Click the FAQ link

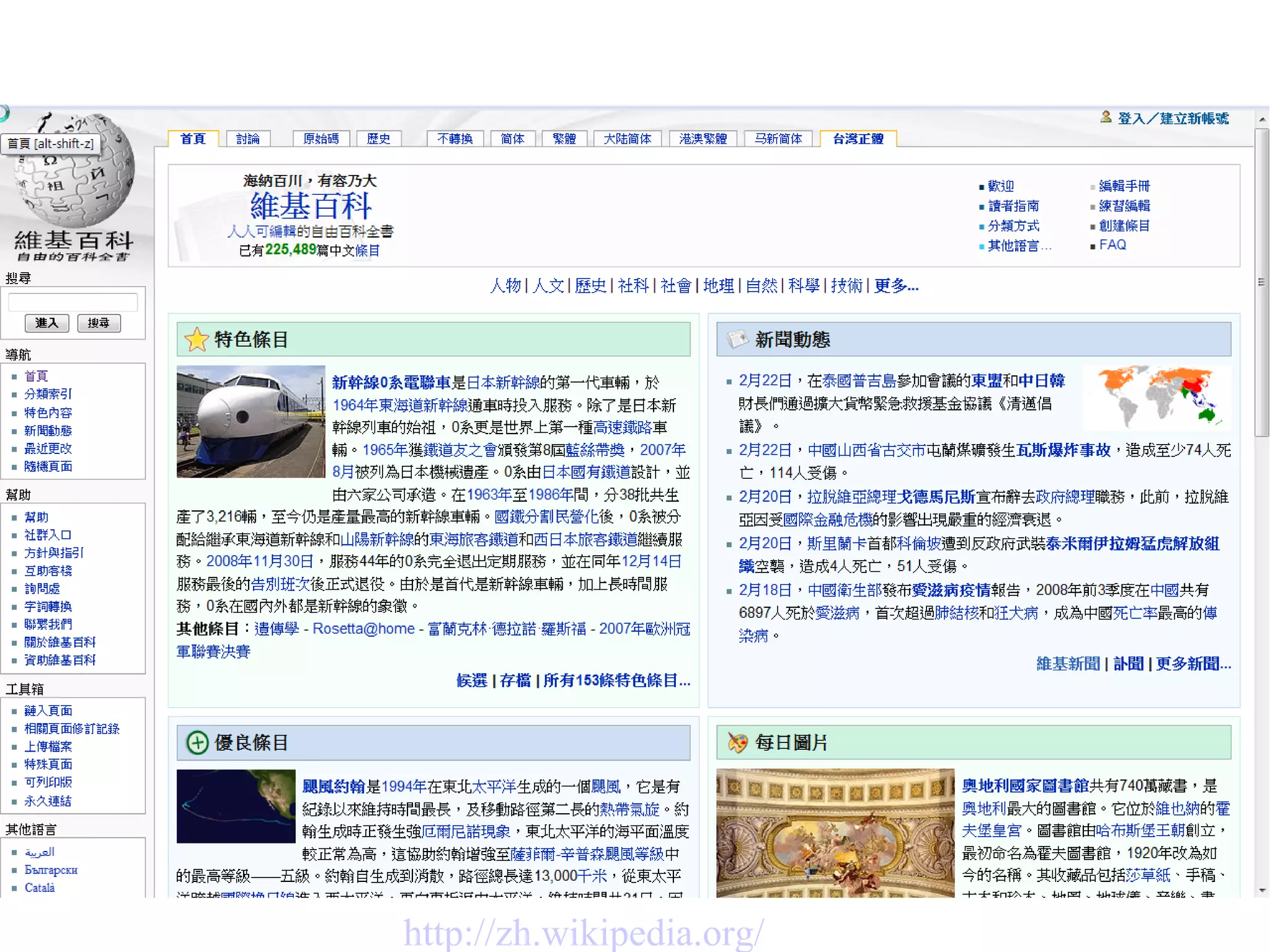tap(1112, 245)
